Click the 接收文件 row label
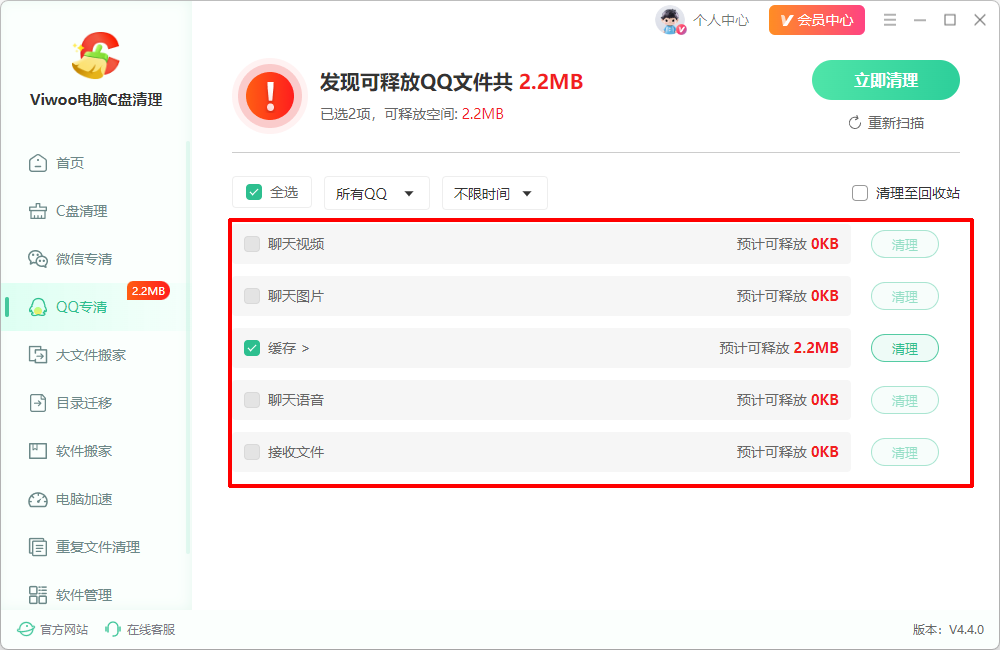The height and width of the screenshot is (650, 1000). [296, 452]
